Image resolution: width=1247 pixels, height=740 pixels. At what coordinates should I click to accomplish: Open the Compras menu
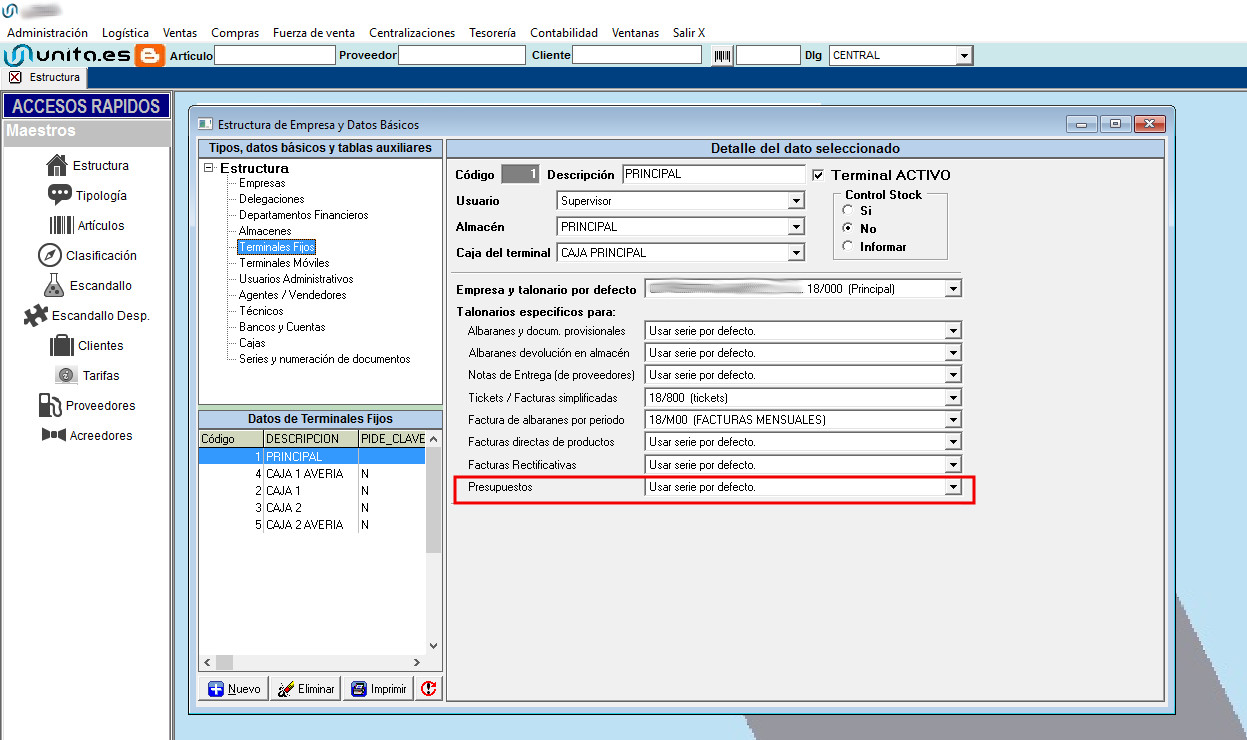tap(235, 33)
